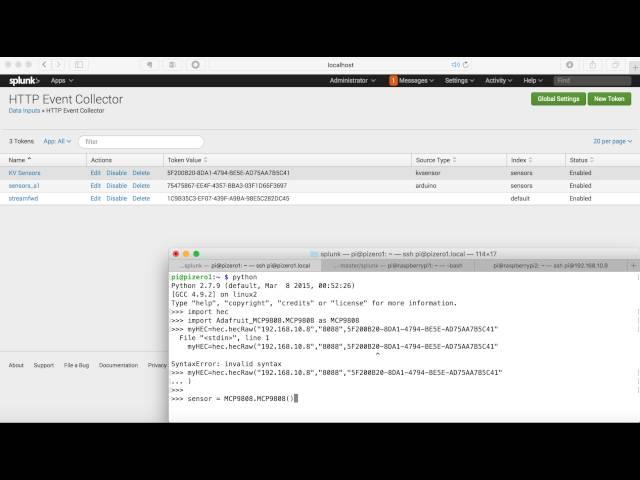Open the App: All filter dropdown
640x480 pixels.
(57, 141)
